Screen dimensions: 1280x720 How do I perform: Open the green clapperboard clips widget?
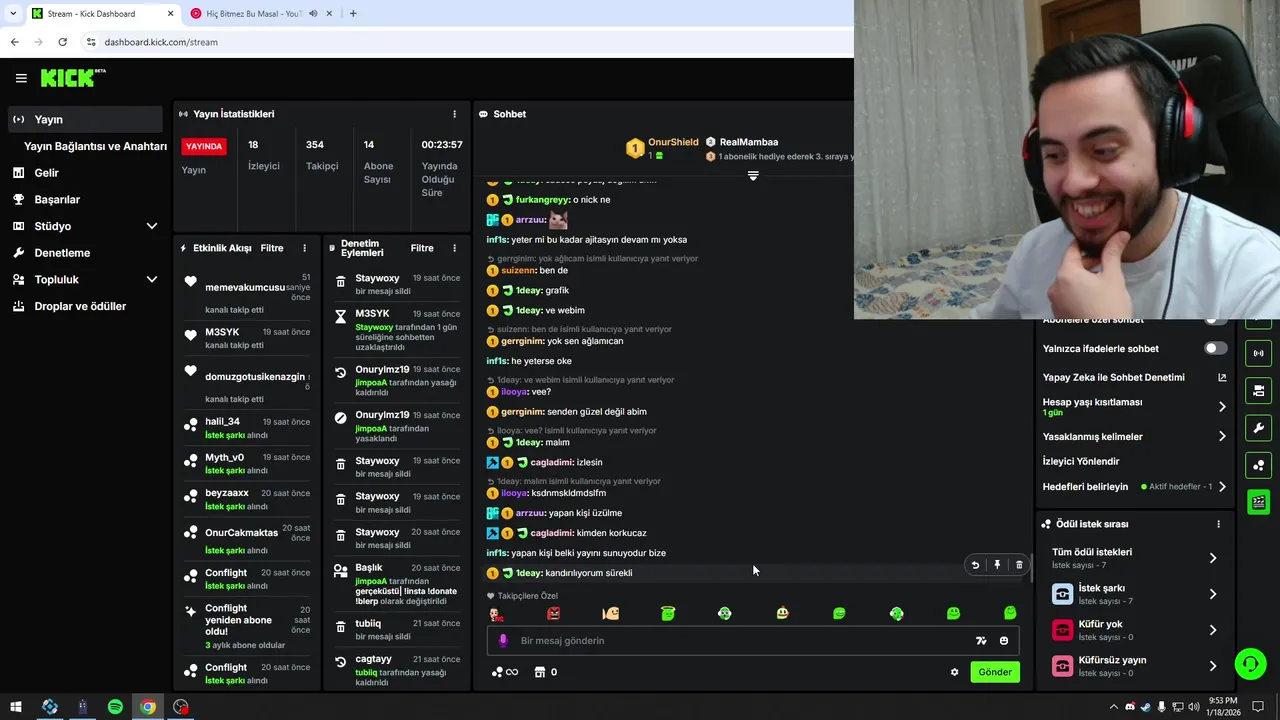point(1259,502)
